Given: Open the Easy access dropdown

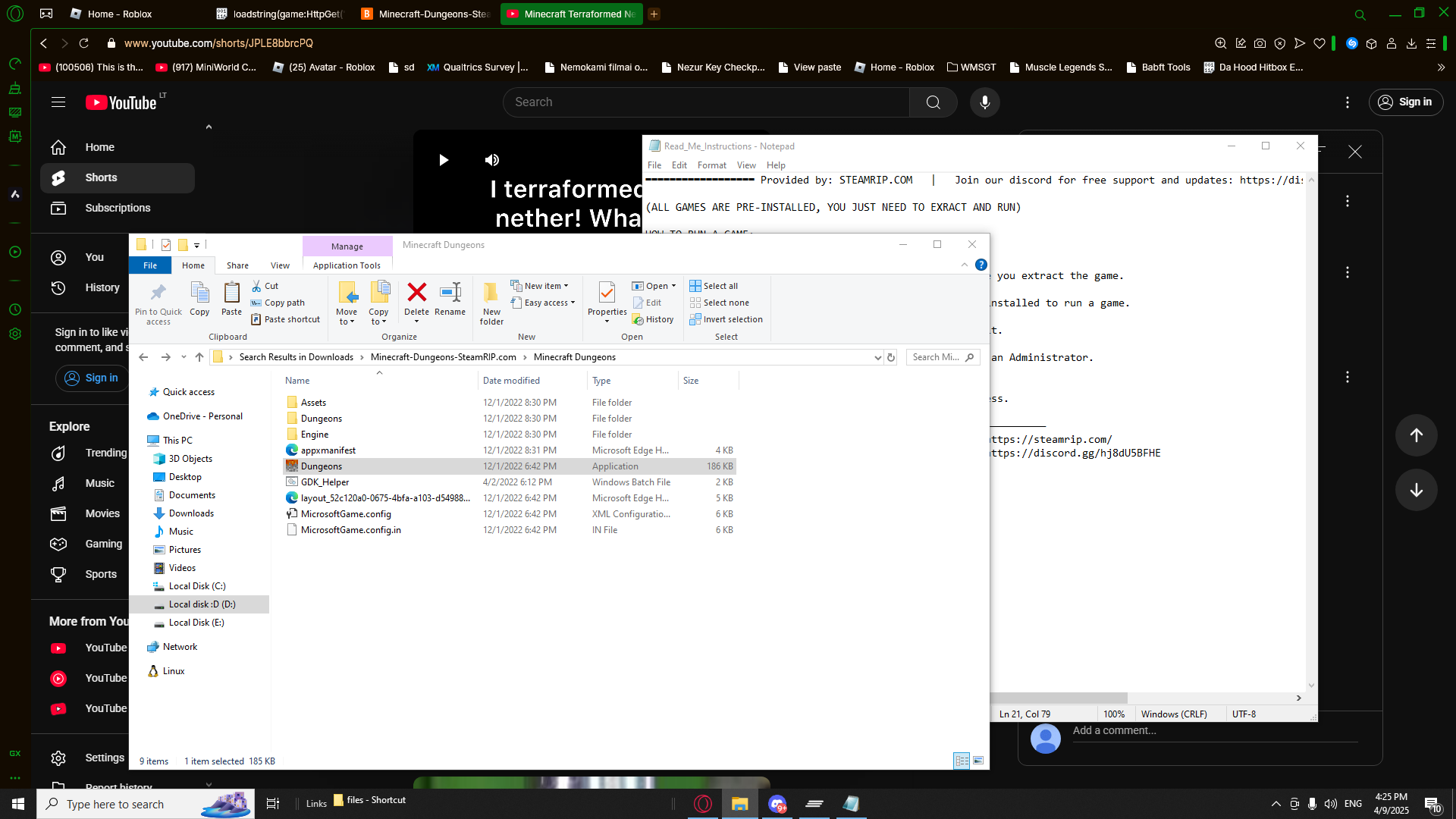Looking at the screenshot, I should [543, 303].
